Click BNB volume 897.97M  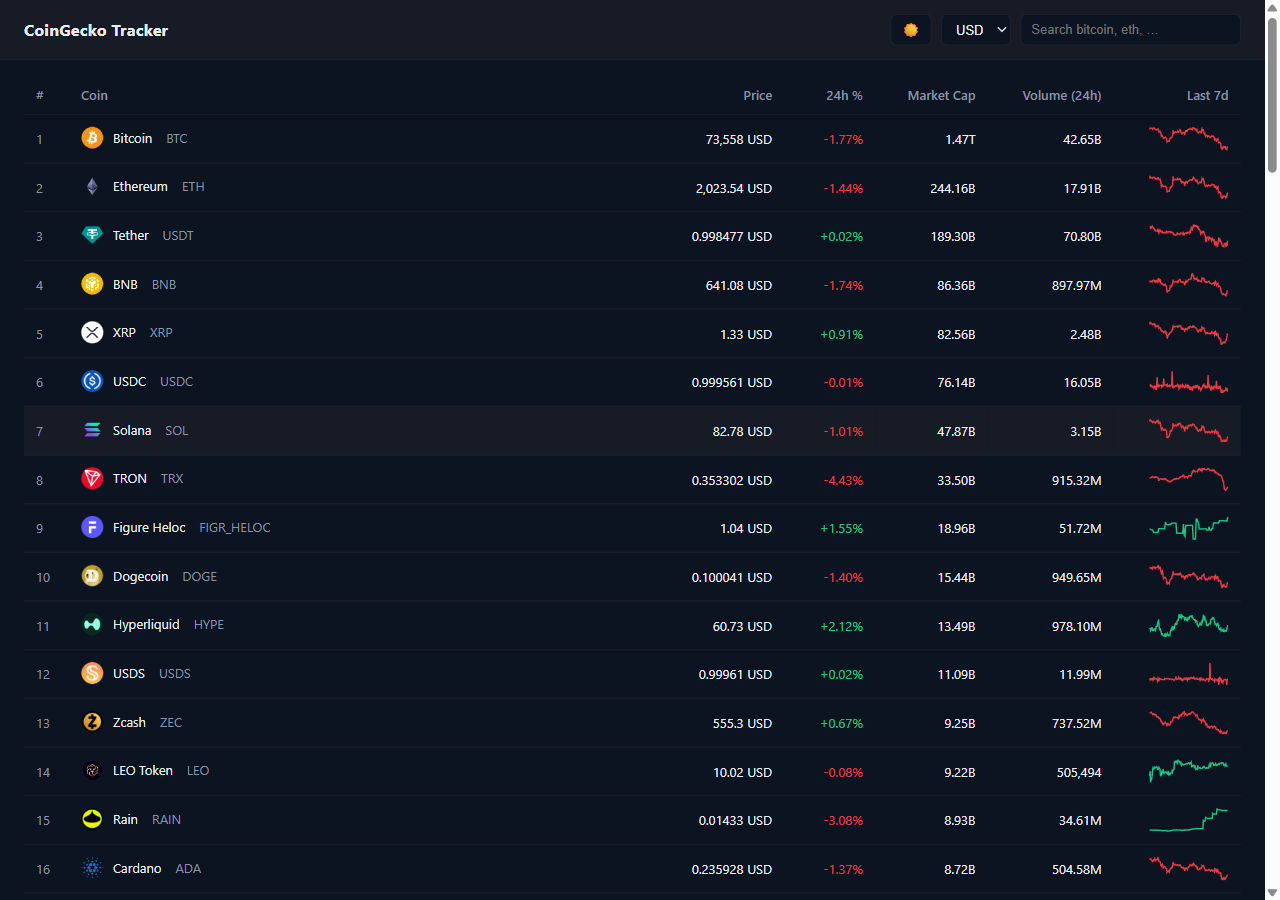(x=1077, y=285)
